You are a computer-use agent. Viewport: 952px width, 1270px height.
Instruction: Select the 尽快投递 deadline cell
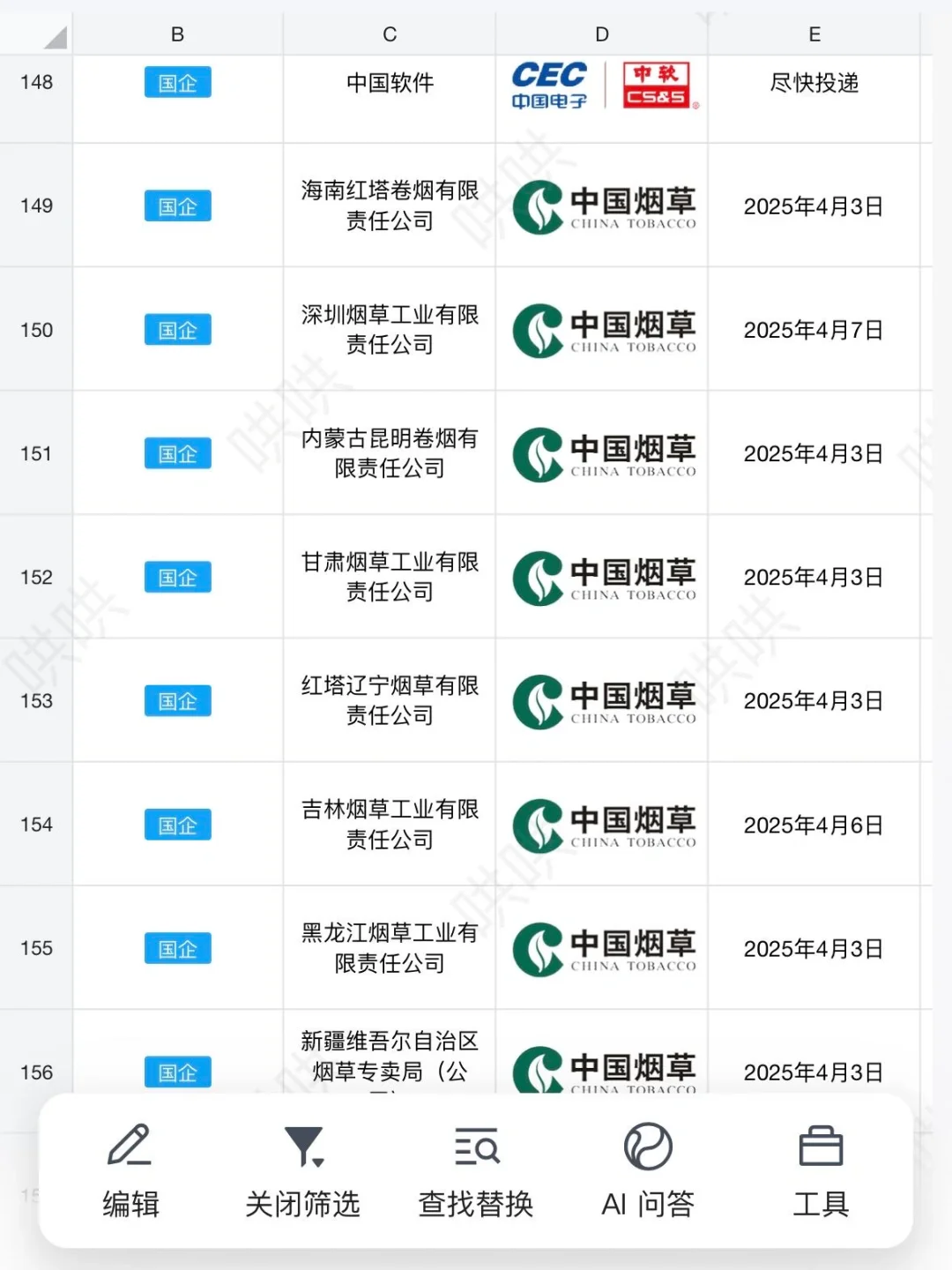click(x=814, y=83)
